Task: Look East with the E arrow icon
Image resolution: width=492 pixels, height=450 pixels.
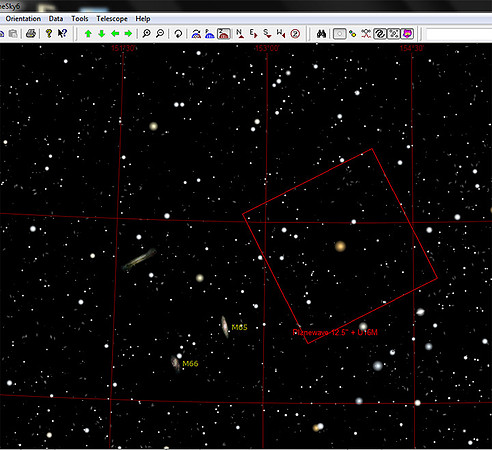Action: pos(254,34)
